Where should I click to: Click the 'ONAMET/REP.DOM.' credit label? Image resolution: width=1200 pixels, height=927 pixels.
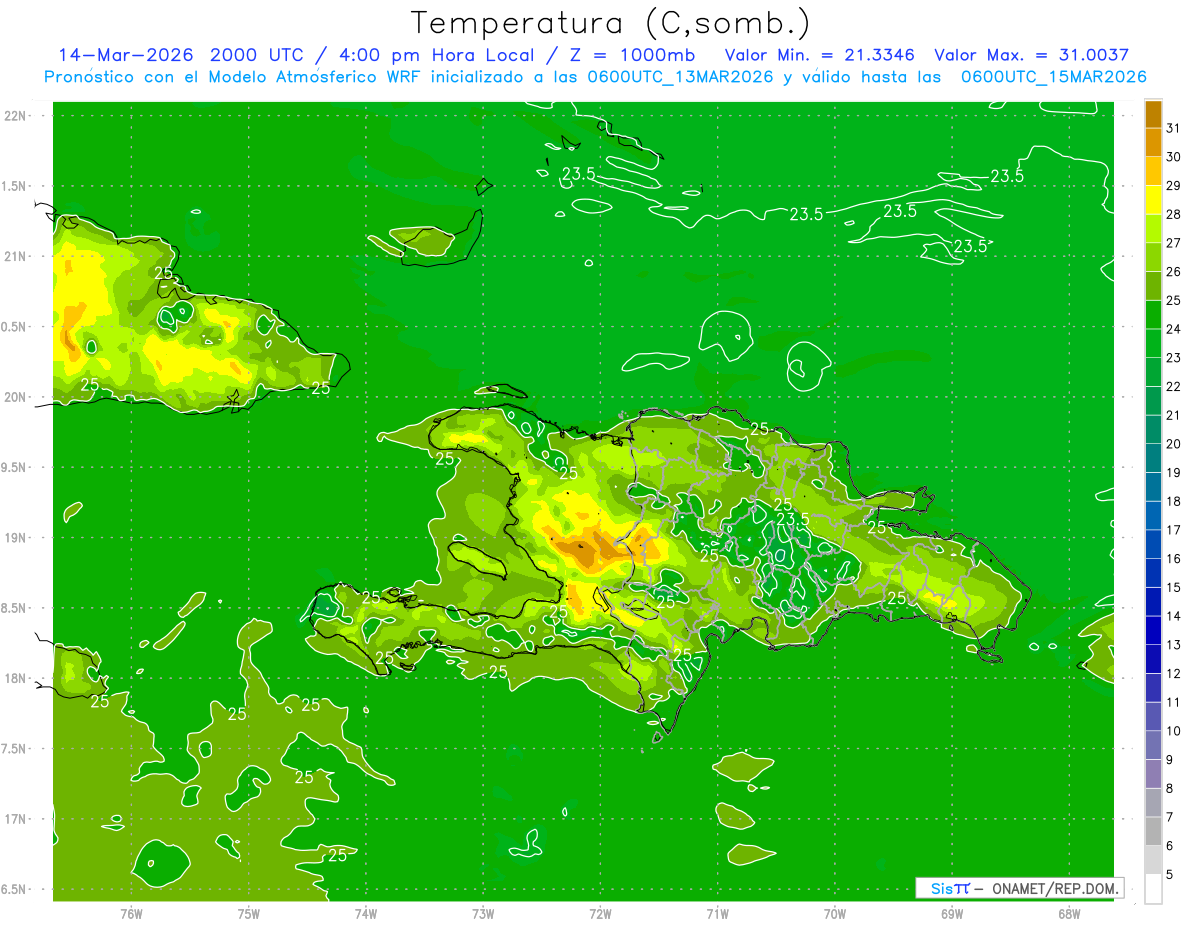point(1054,888)
